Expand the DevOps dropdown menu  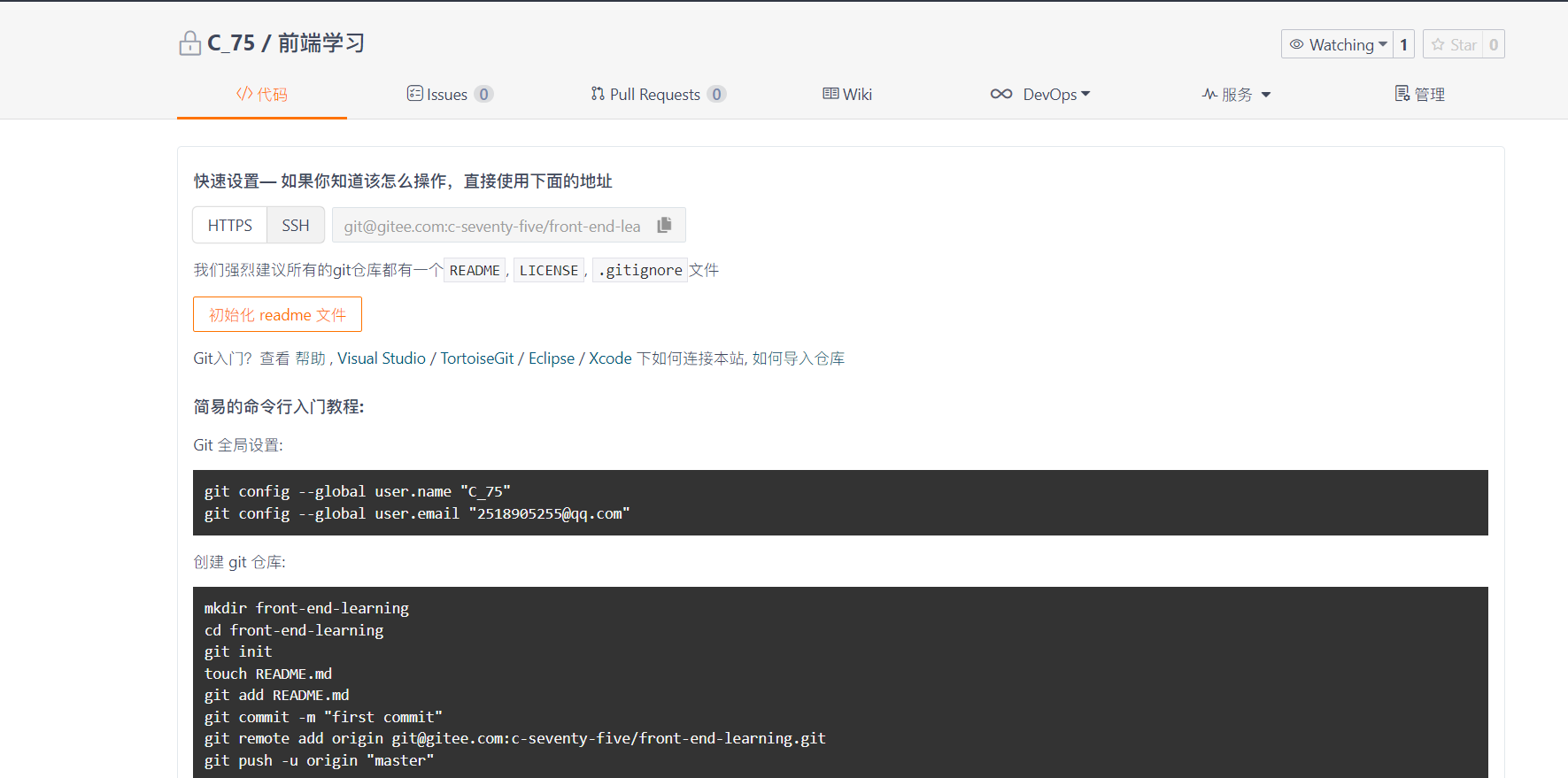[1085, 94]
